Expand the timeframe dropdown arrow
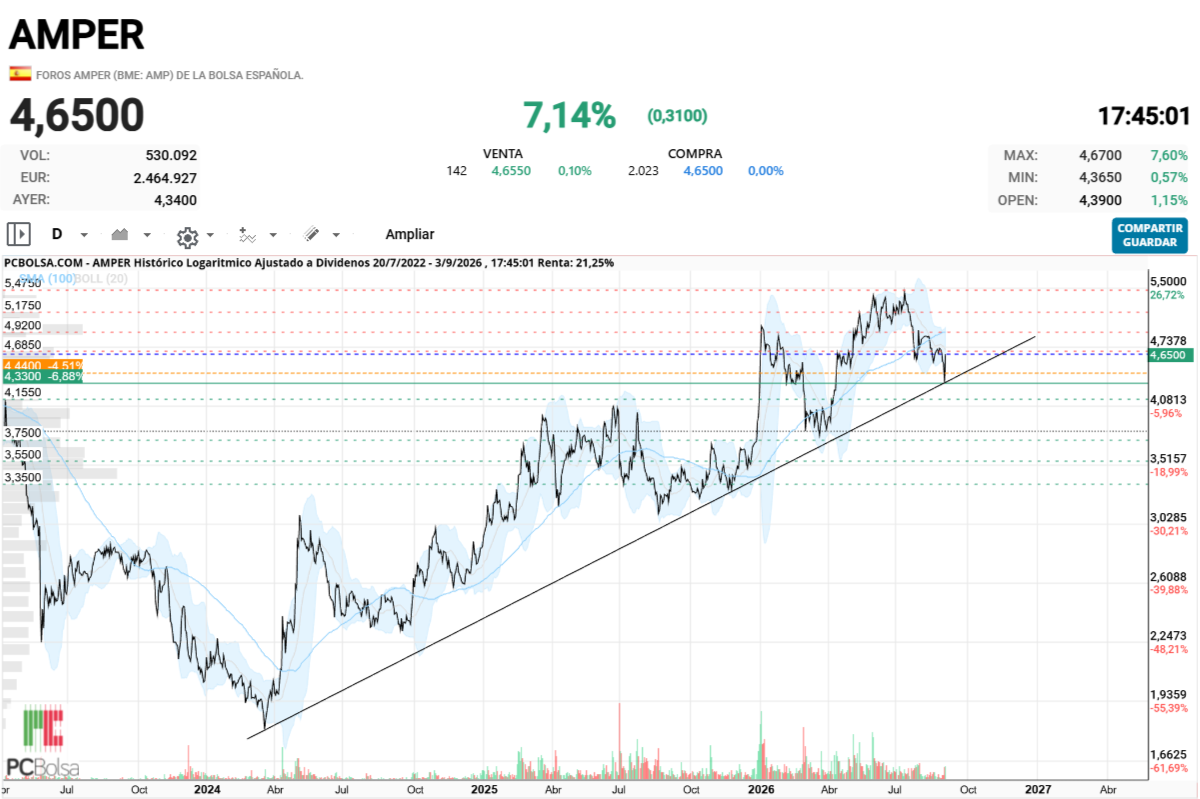Screen dimensions: 1200x799 [84, 235]
